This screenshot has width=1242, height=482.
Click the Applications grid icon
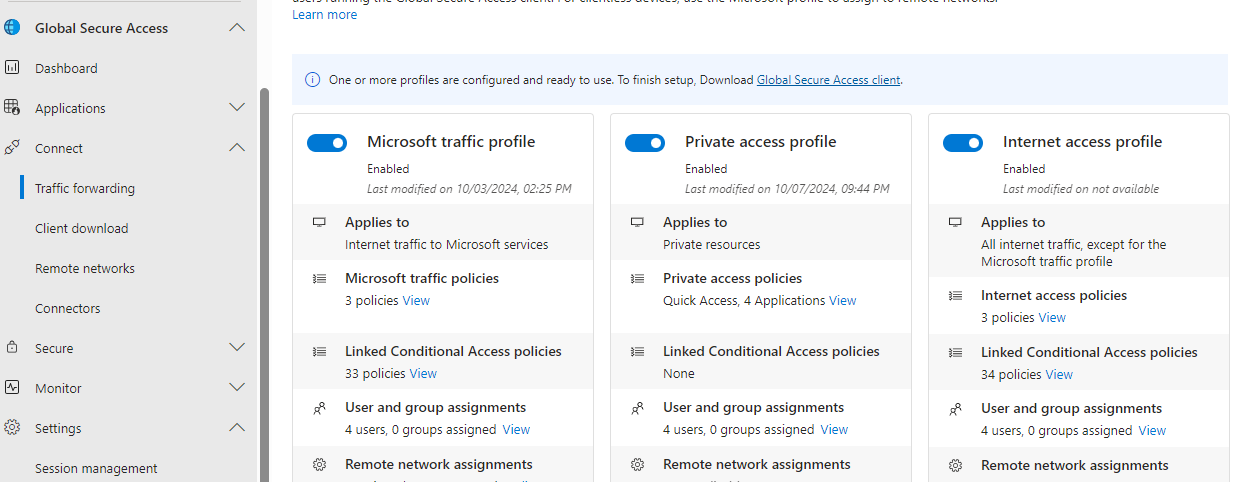tap(12, 108)
